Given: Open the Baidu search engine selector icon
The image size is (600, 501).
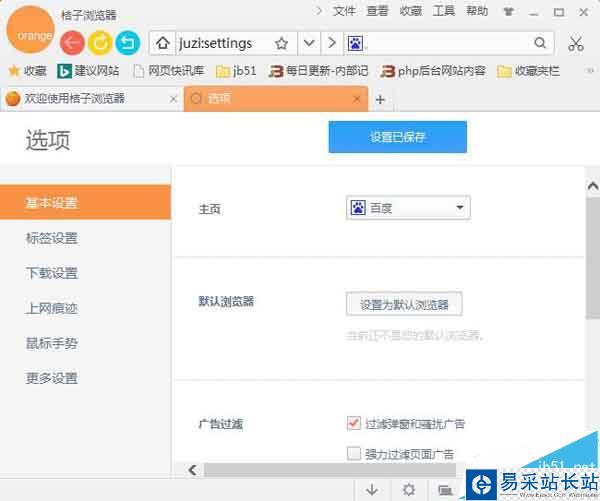Looking at the screenshot, I should 355,43.
